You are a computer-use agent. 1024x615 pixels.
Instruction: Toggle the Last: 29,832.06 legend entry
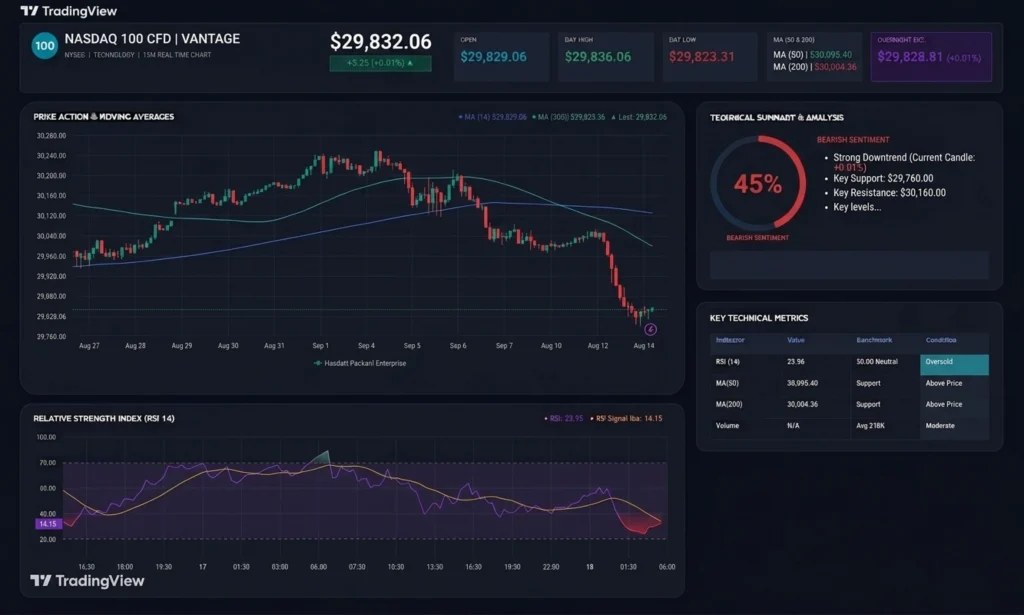[x=639, y=118]
